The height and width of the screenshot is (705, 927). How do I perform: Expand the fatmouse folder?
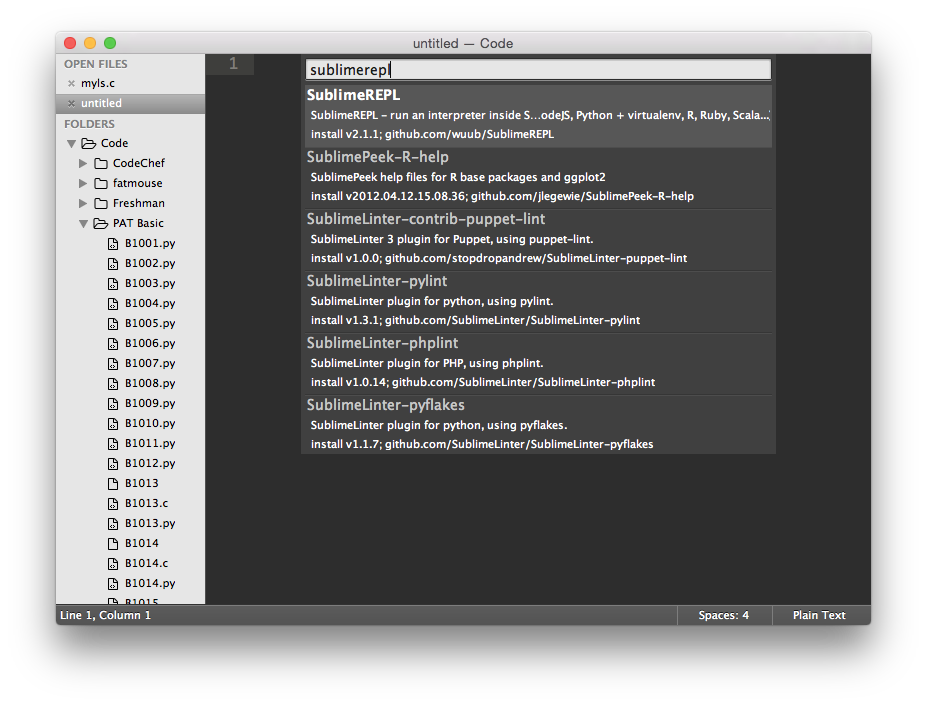(84, 183)
